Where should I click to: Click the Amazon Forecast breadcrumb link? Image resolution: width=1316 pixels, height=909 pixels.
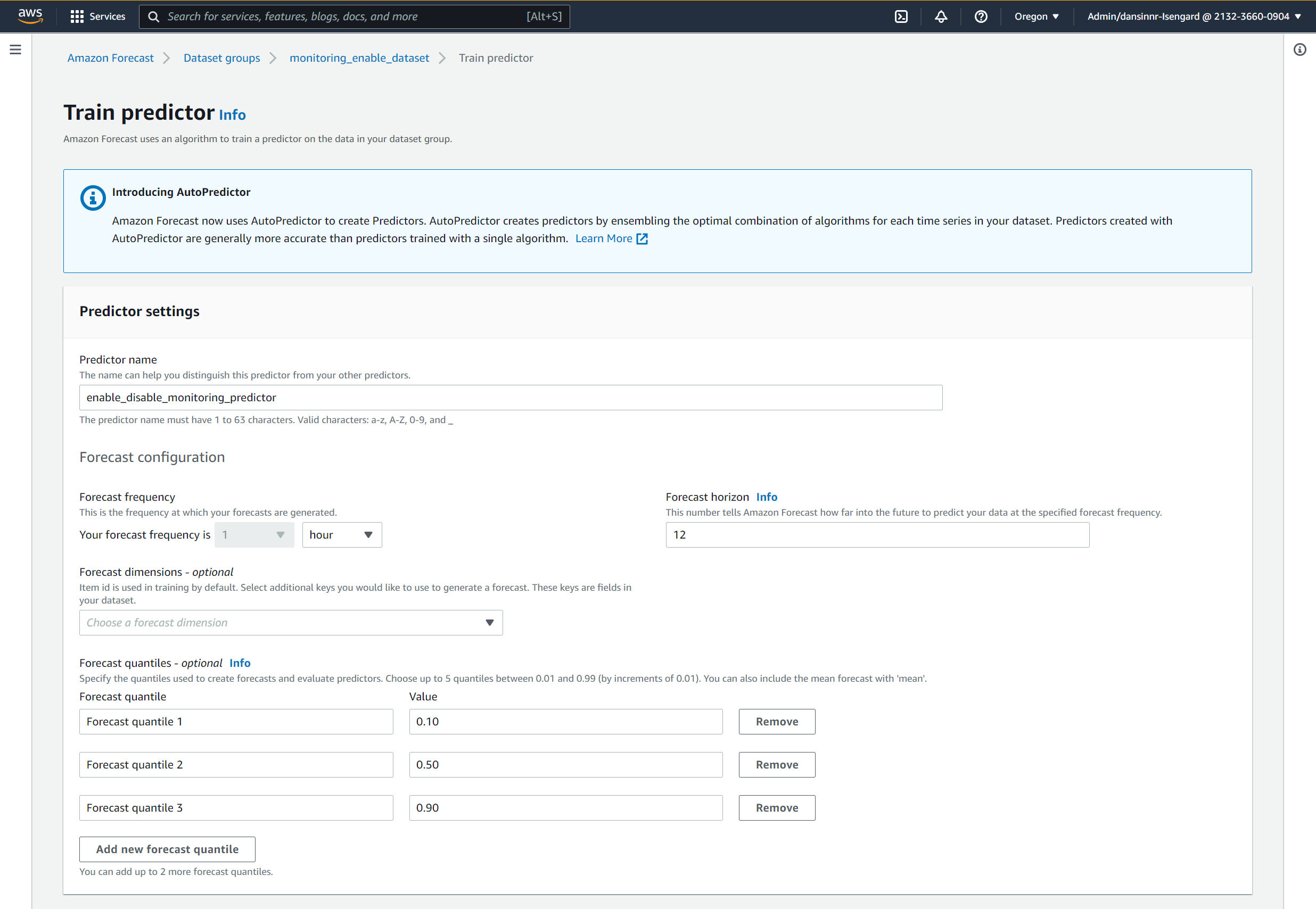pos(110,58)
